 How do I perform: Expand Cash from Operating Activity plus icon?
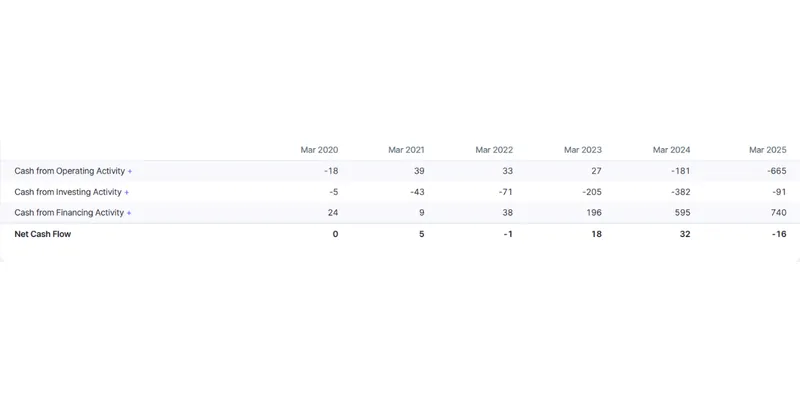[x=130, y=171]
